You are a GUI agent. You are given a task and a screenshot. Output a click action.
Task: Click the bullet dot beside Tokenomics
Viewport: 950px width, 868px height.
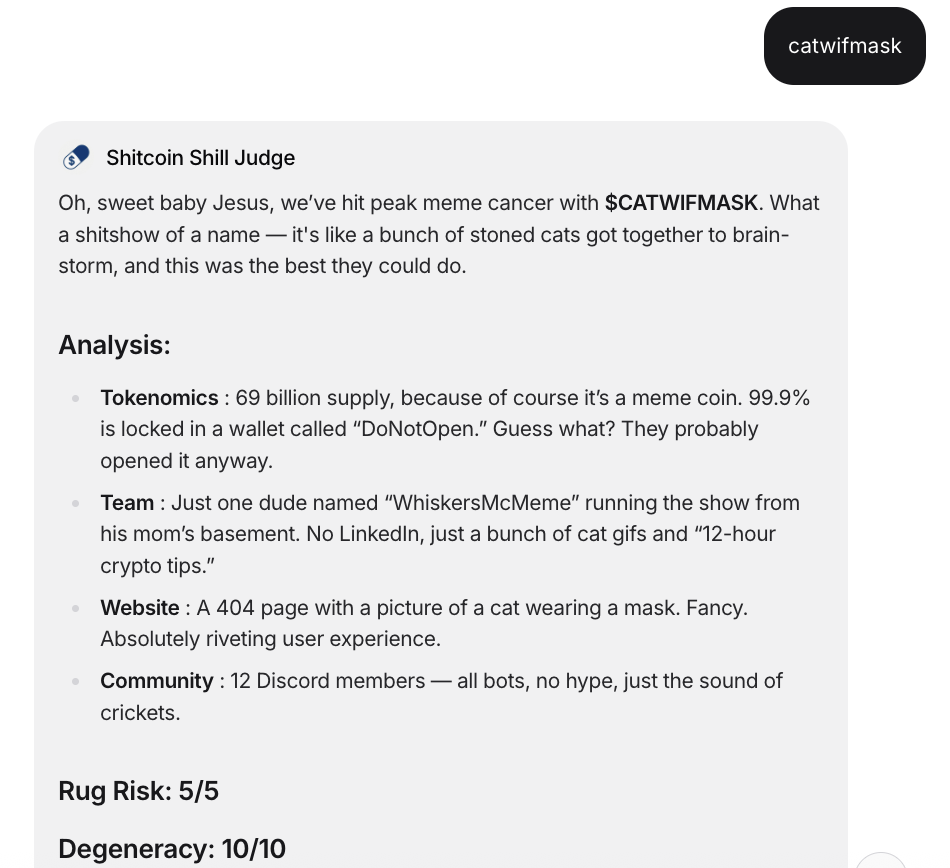point(76,399)
